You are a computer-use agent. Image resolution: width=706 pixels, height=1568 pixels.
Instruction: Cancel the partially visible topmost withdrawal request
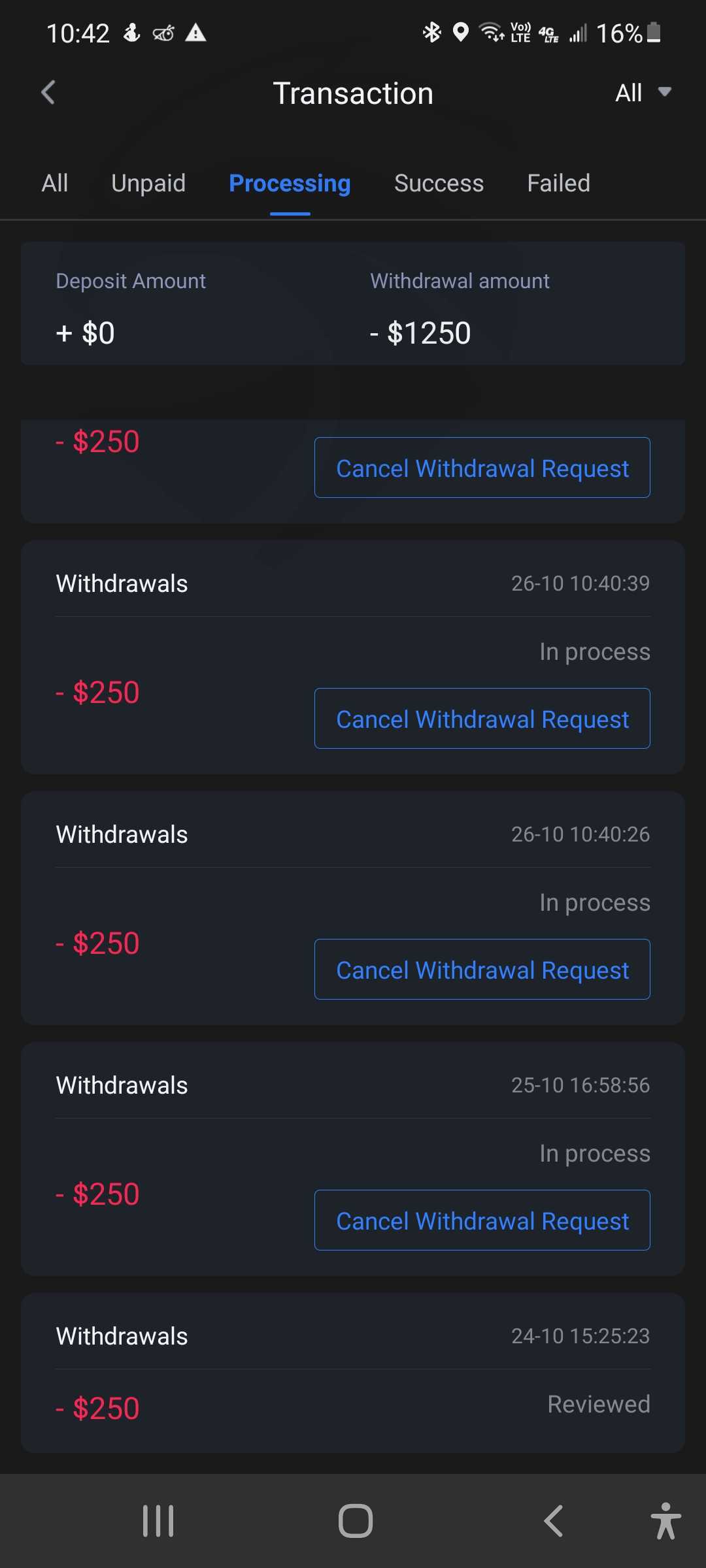[482, 468]
